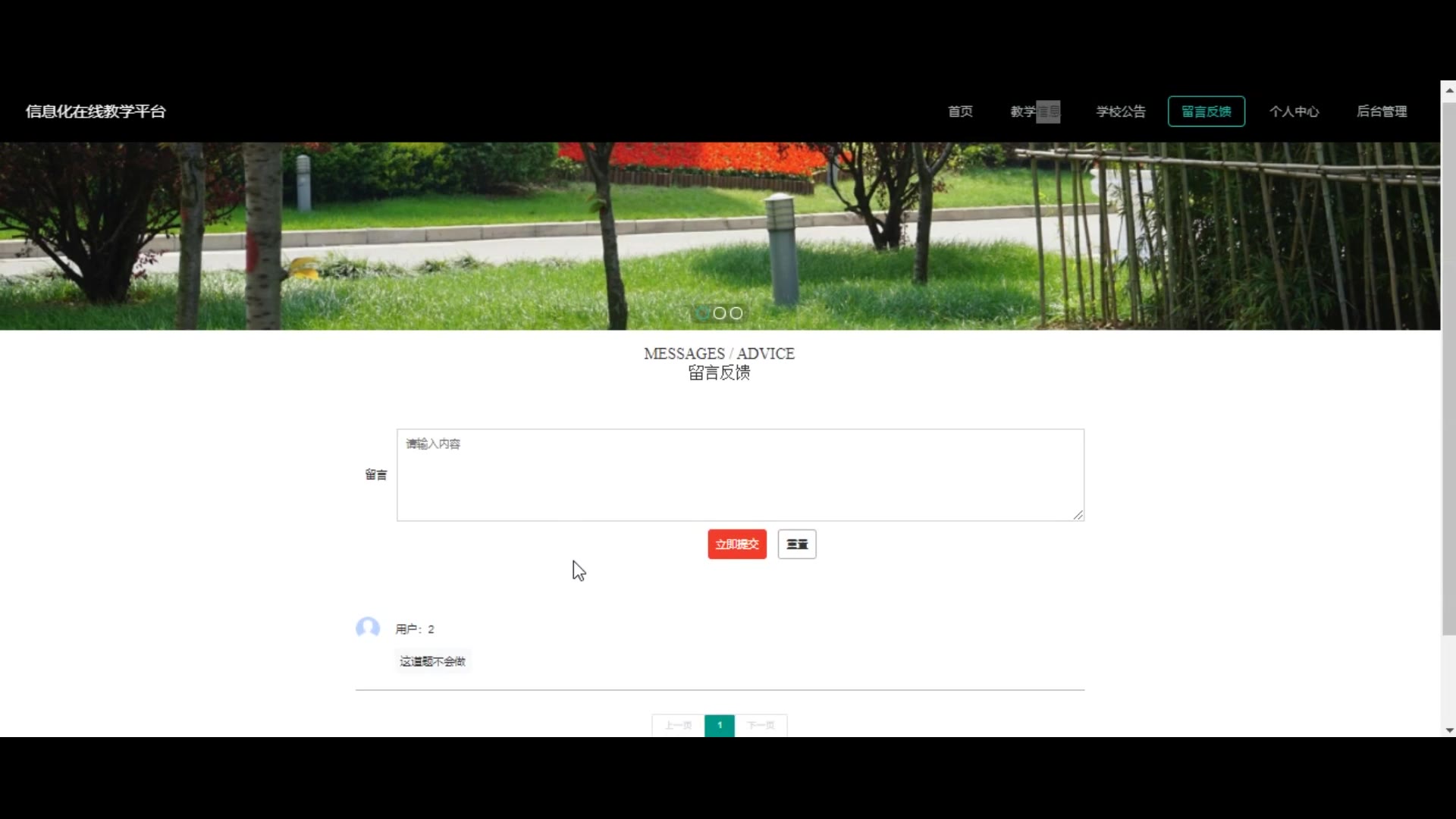Focus the 留言 message text area
This screenshot has height=819, width=1456.
coord(740,475)
